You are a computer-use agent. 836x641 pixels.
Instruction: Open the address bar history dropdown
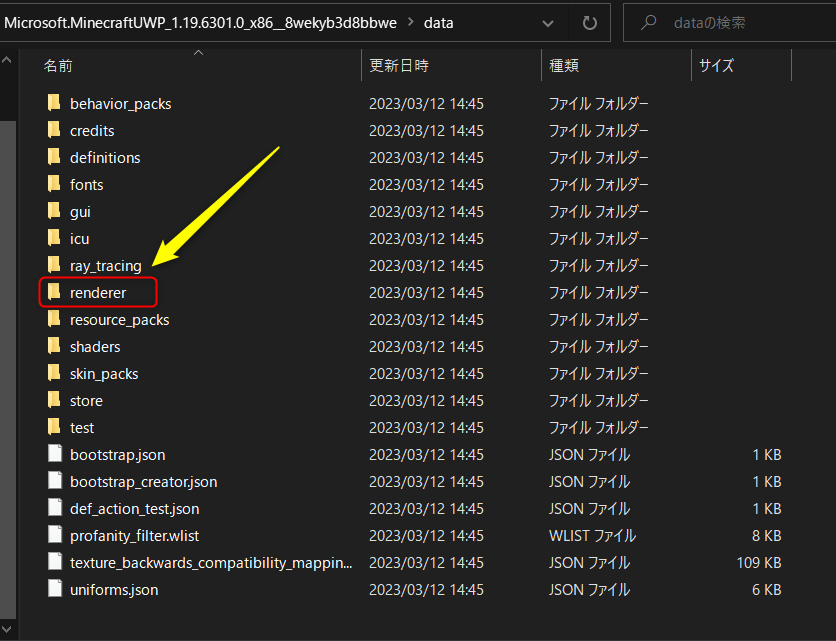pyautogui.click(x=547, y=22)
